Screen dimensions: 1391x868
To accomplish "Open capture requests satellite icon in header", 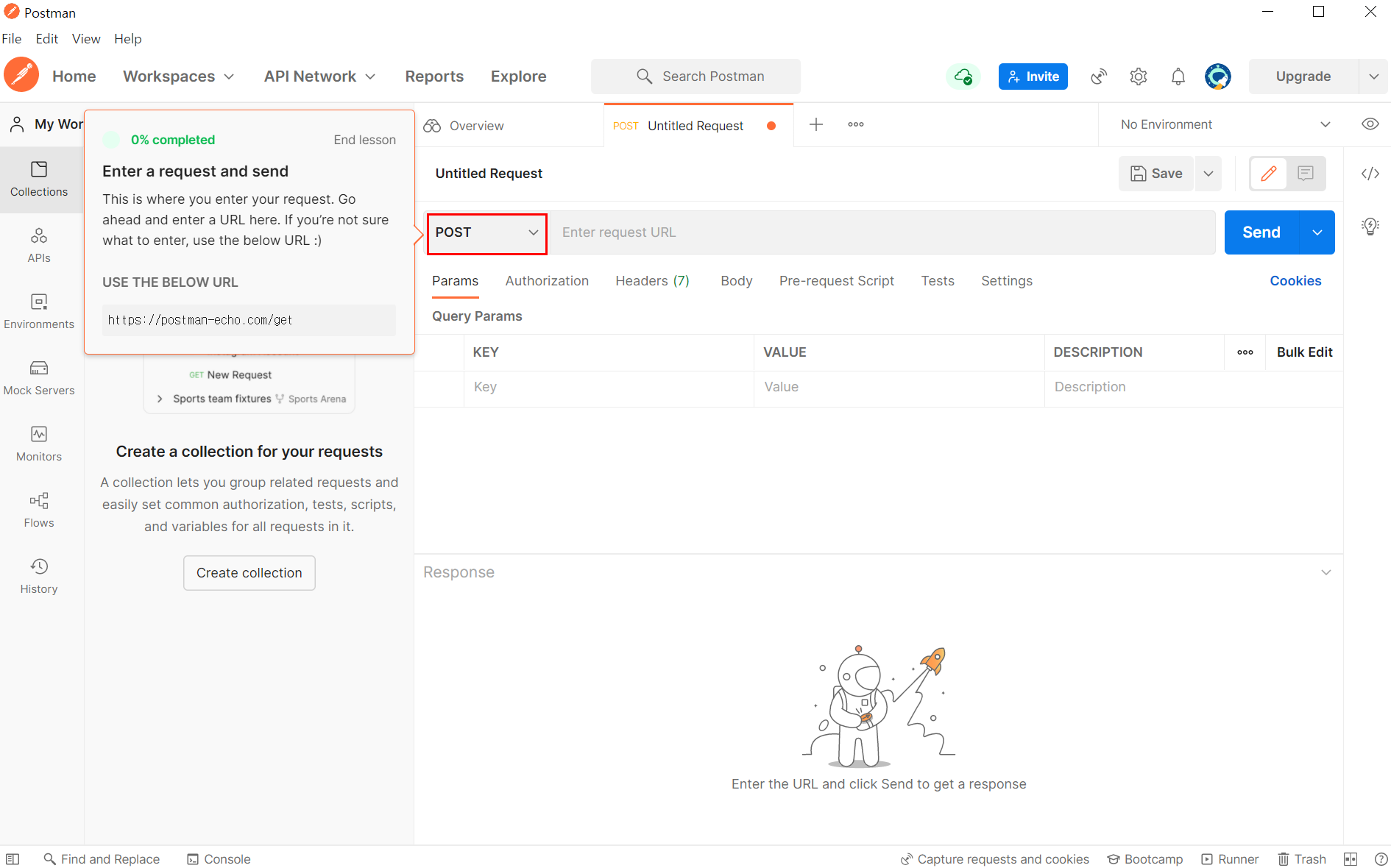I will (1099, 77).
